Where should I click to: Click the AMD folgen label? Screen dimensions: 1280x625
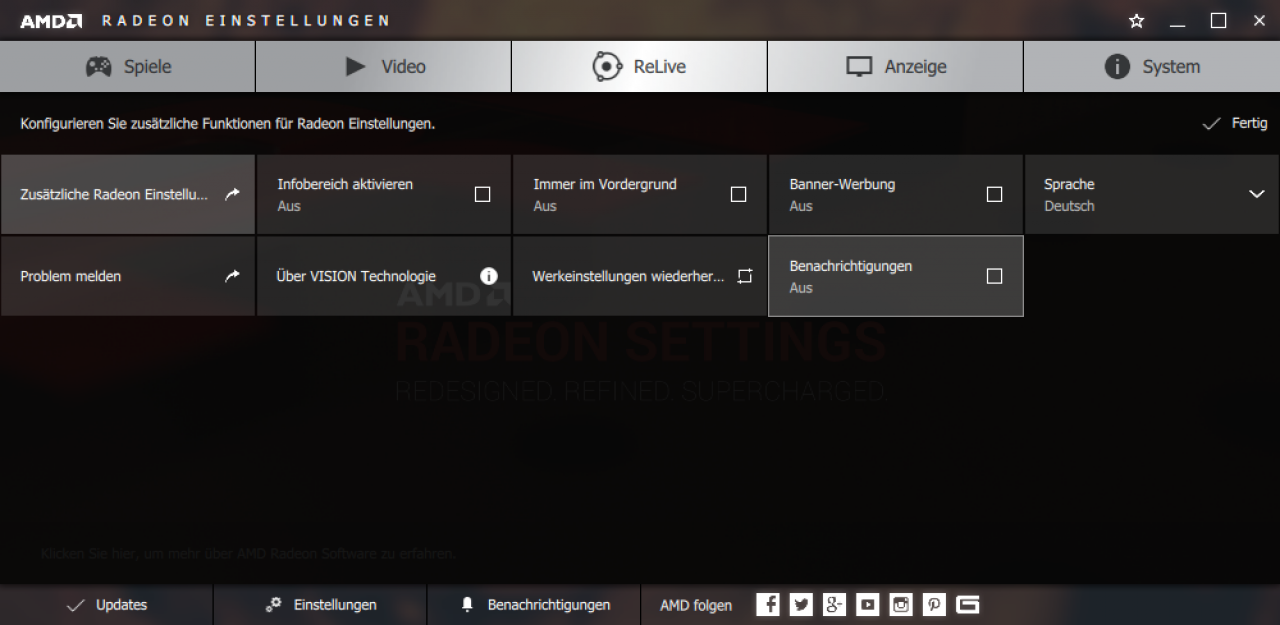696,605
